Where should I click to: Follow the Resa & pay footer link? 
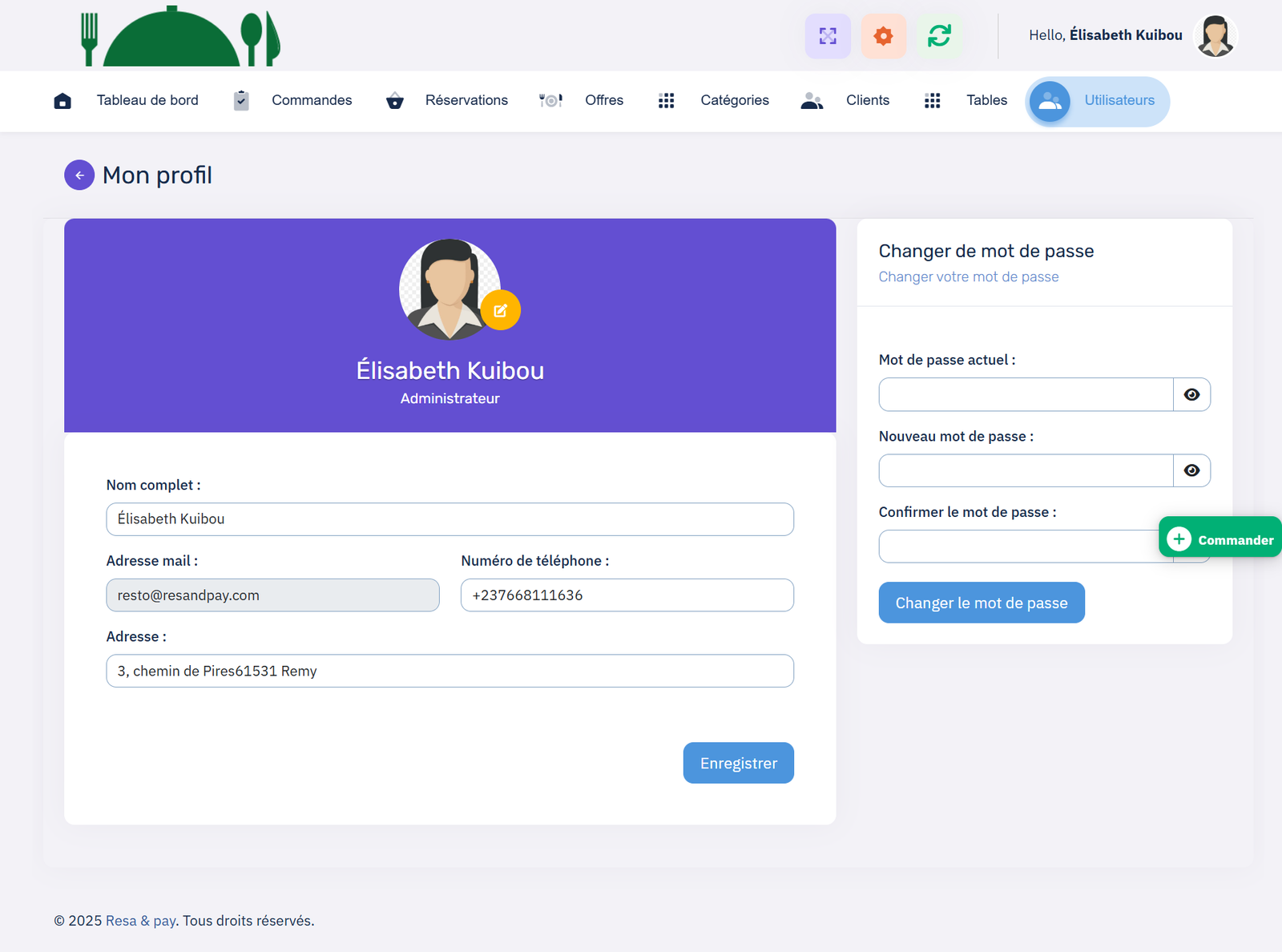point(140,921)
